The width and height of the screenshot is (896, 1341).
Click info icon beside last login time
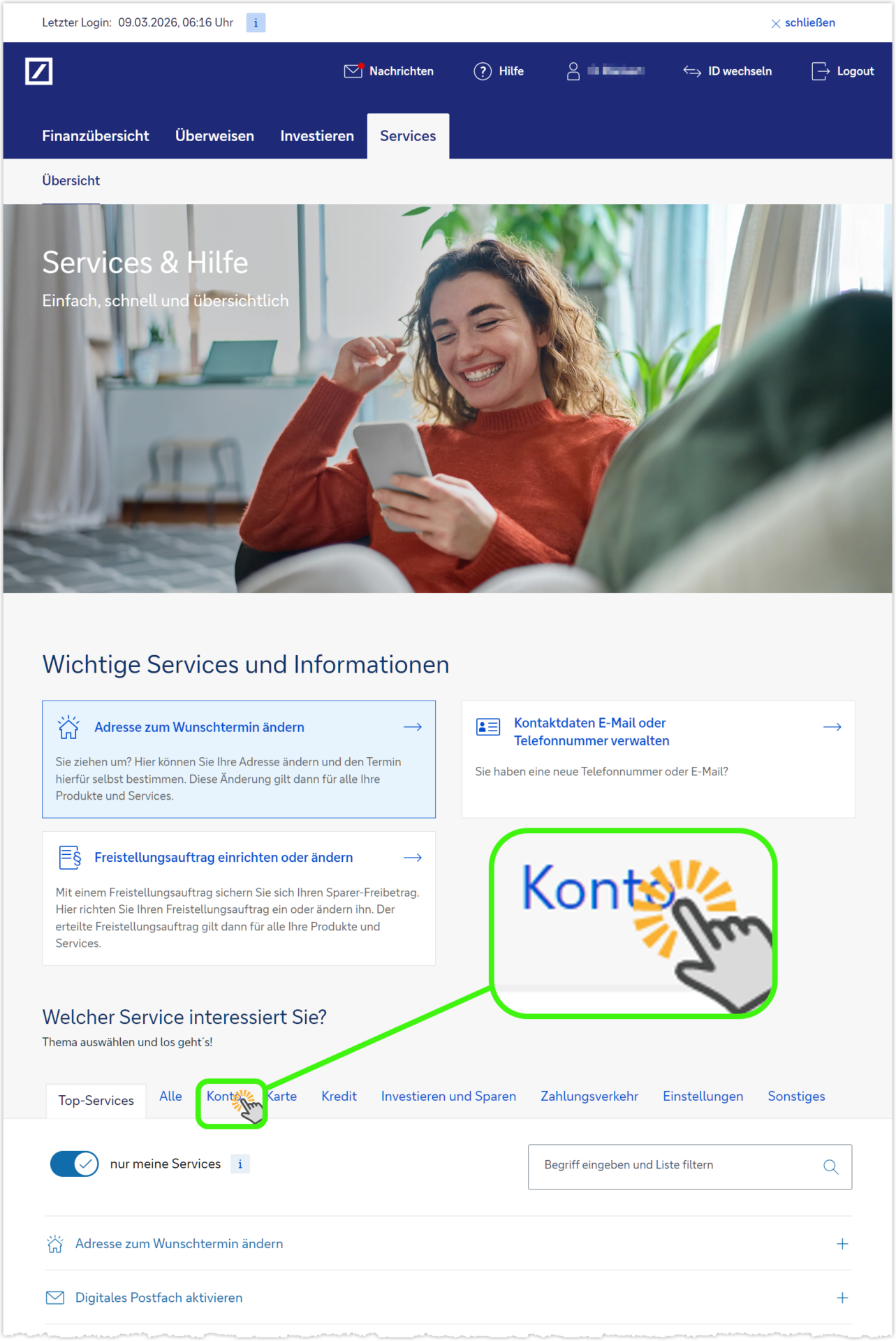point(256,23)
